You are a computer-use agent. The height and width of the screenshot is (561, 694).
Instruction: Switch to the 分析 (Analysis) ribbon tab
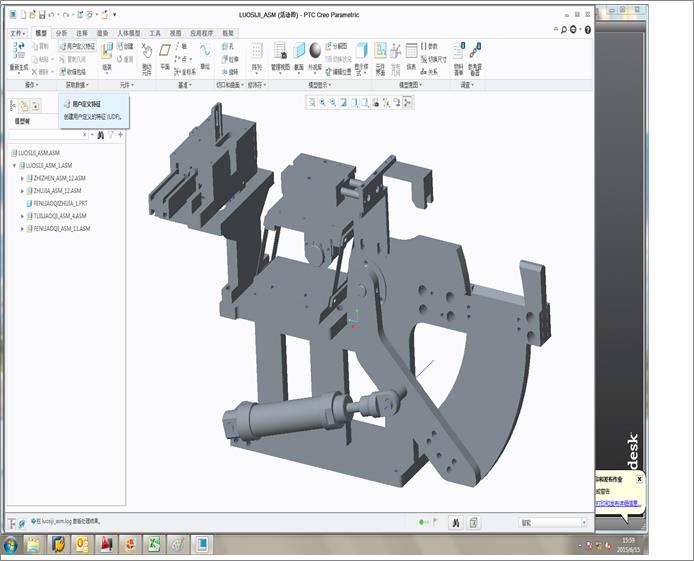[x=61, y=33]
